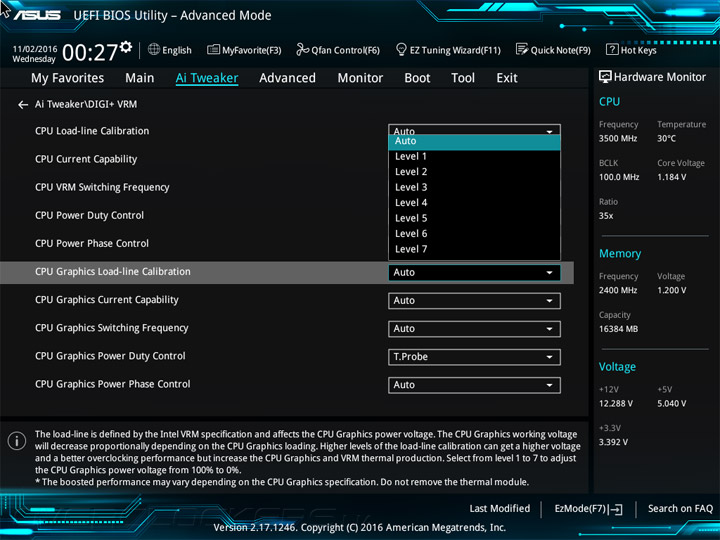Choose Auto in the open dropdown list
Image resolution: width=720 pixels, height=540 pixels.
[x=474, y=141]
